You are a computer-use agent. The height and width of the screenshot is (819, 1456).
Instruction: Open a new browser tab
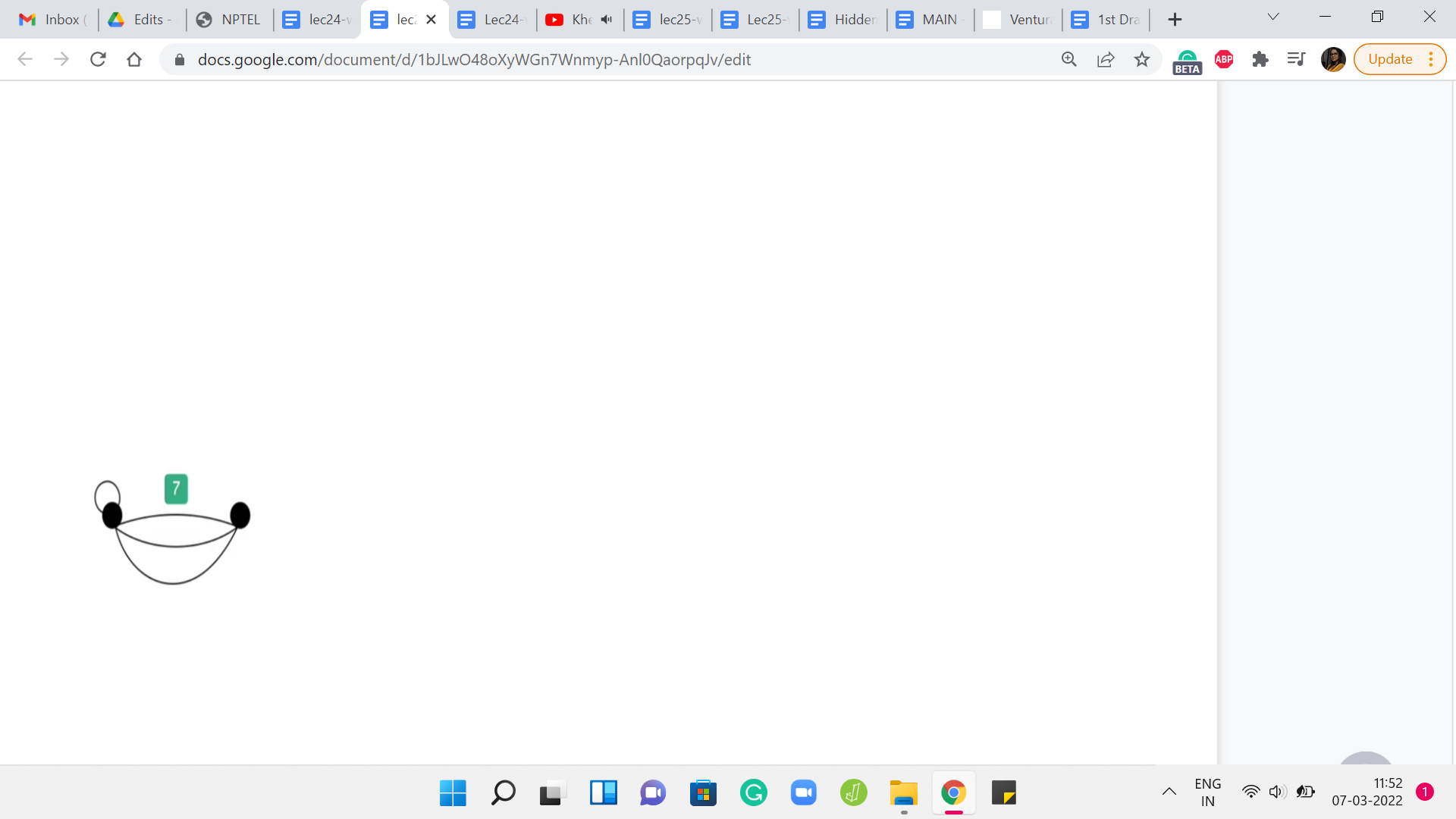tap(1175, 20)
